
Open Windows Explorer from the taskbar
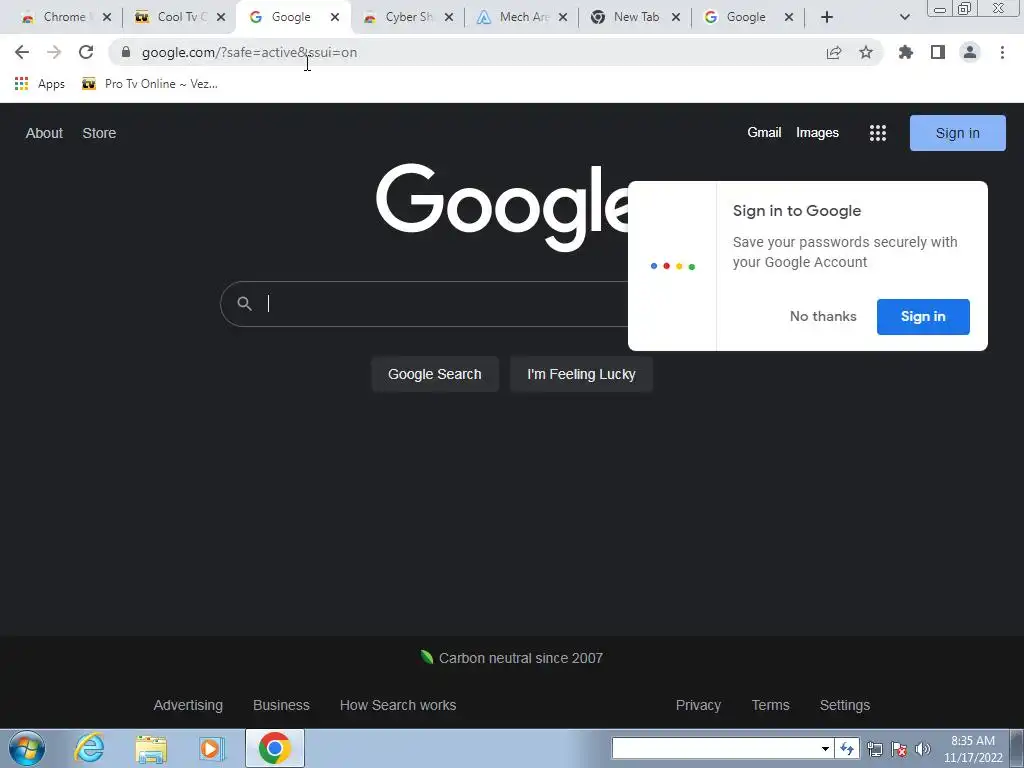point(151,748)
